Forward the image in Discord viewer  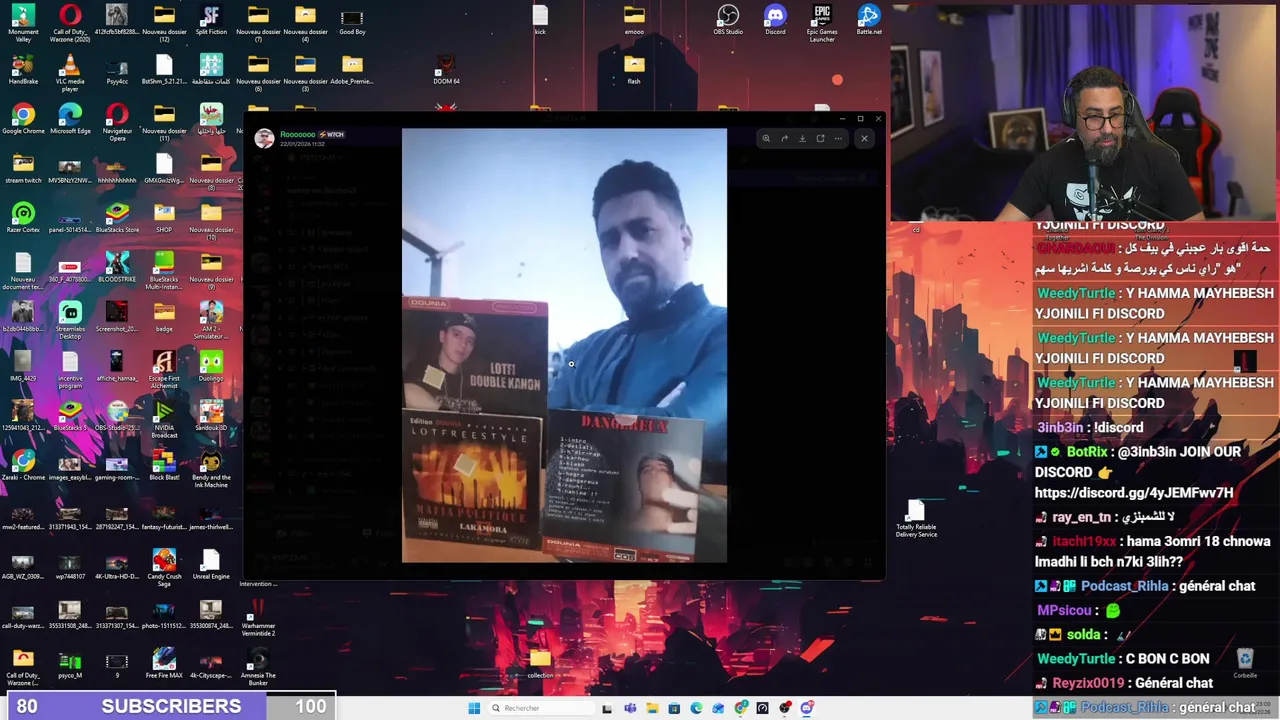[784, 138]
